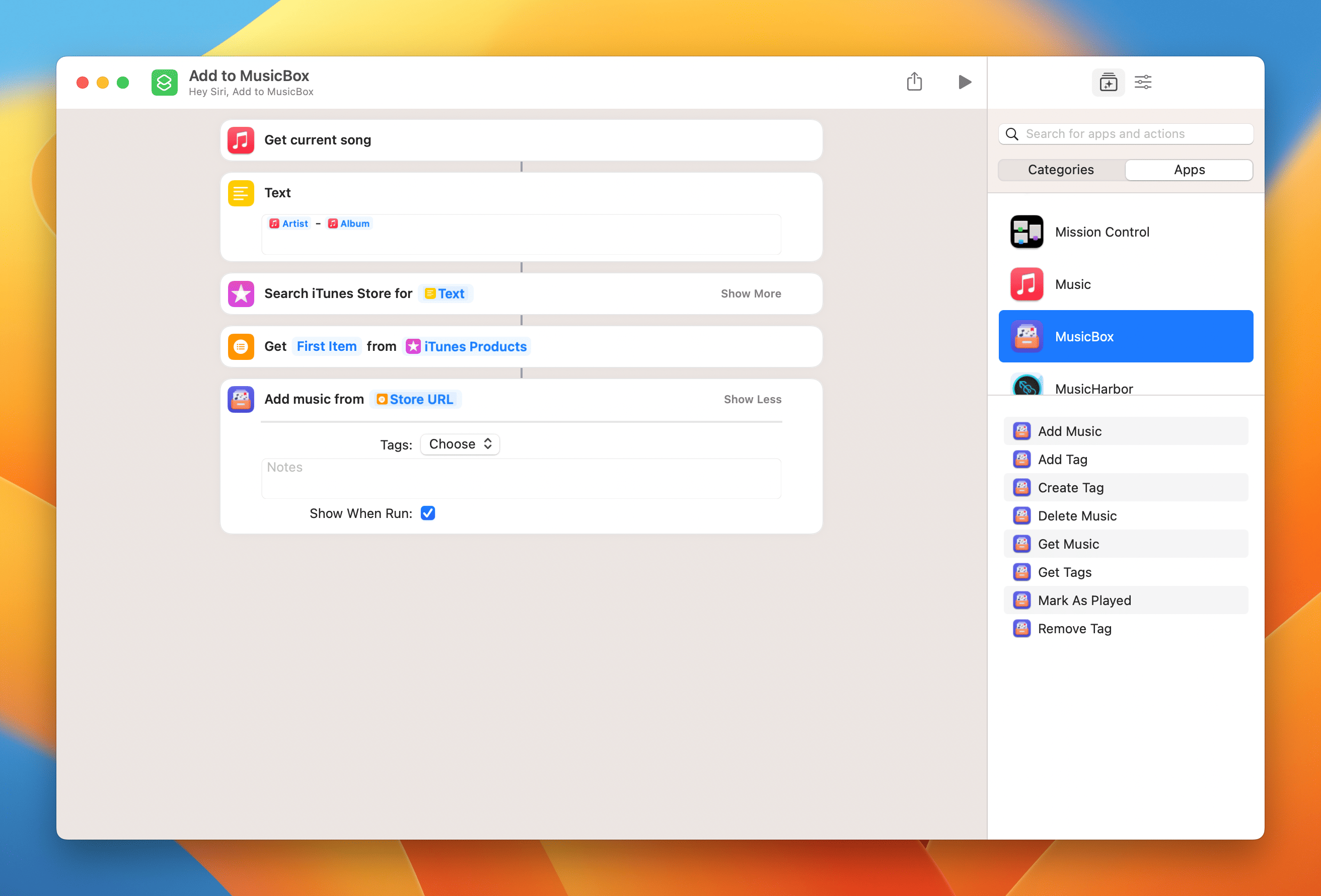Click the Text variable in Search iTunes Store

pos(445,294)
